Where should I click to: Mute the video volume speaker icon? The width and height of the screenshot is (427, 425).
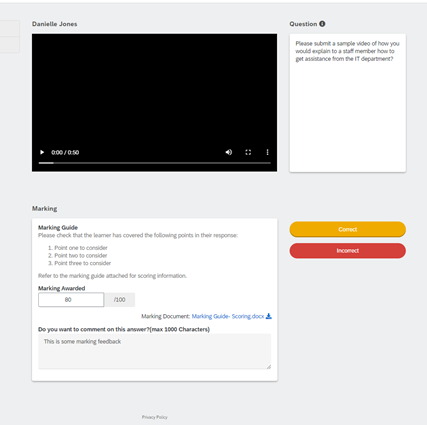229,152
